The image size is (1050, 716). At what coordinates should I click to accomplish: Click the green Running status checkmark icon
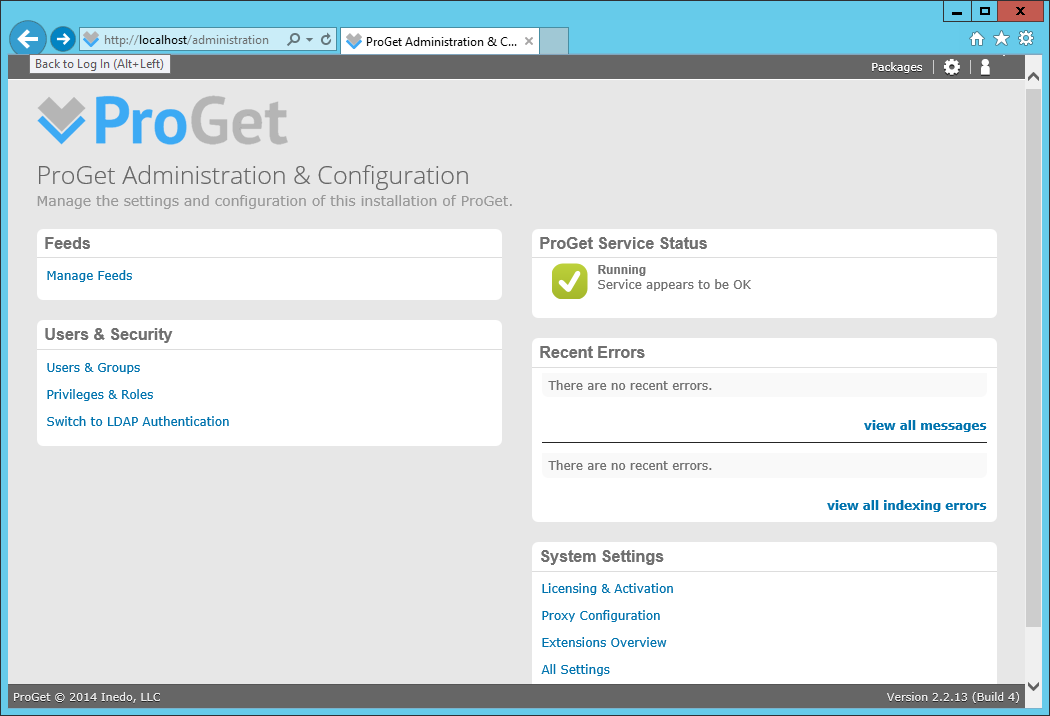click(x=569, y=281)
